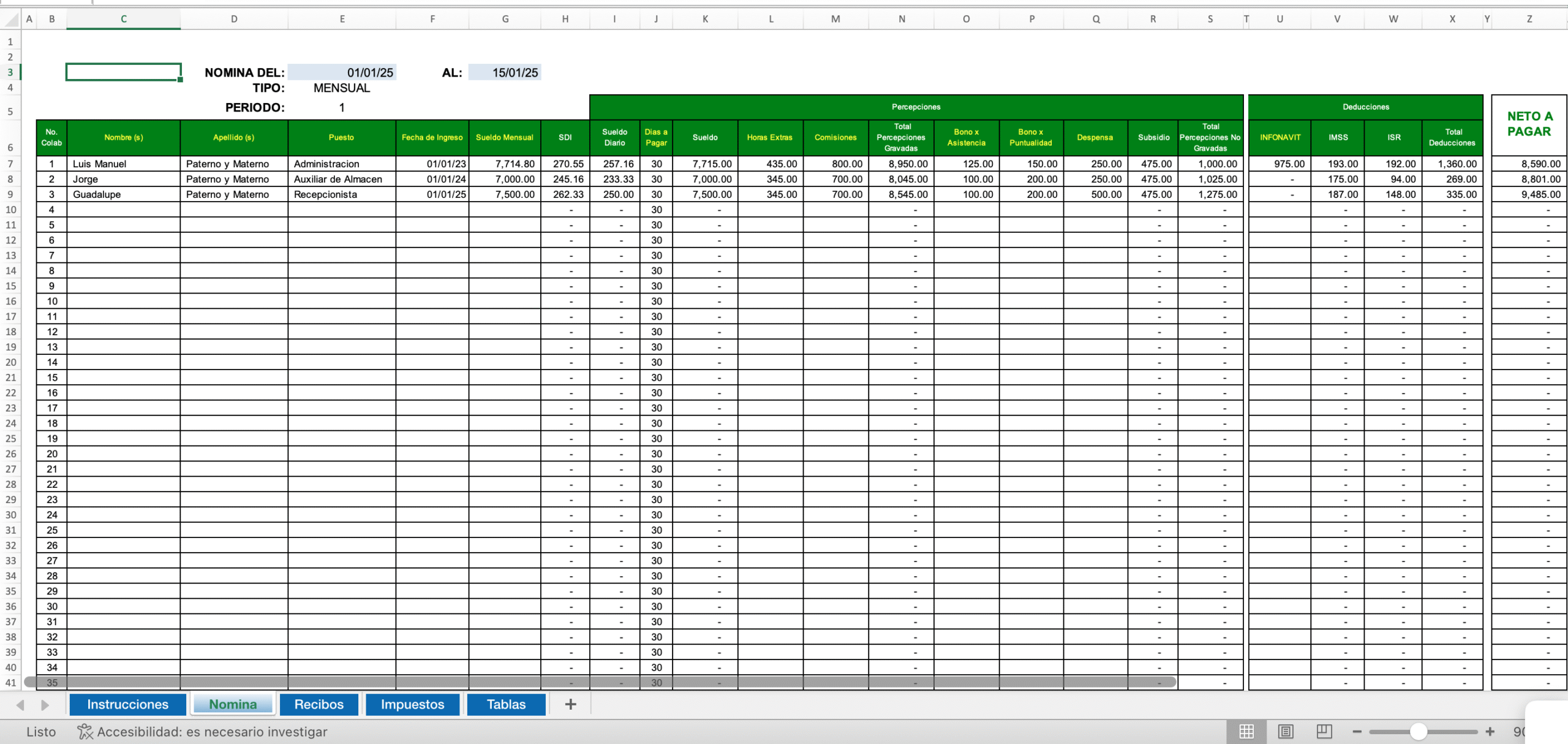The width and height of the screenshot is (1568, 744).
Task: Select column Z header
Action: point(1529,19)
